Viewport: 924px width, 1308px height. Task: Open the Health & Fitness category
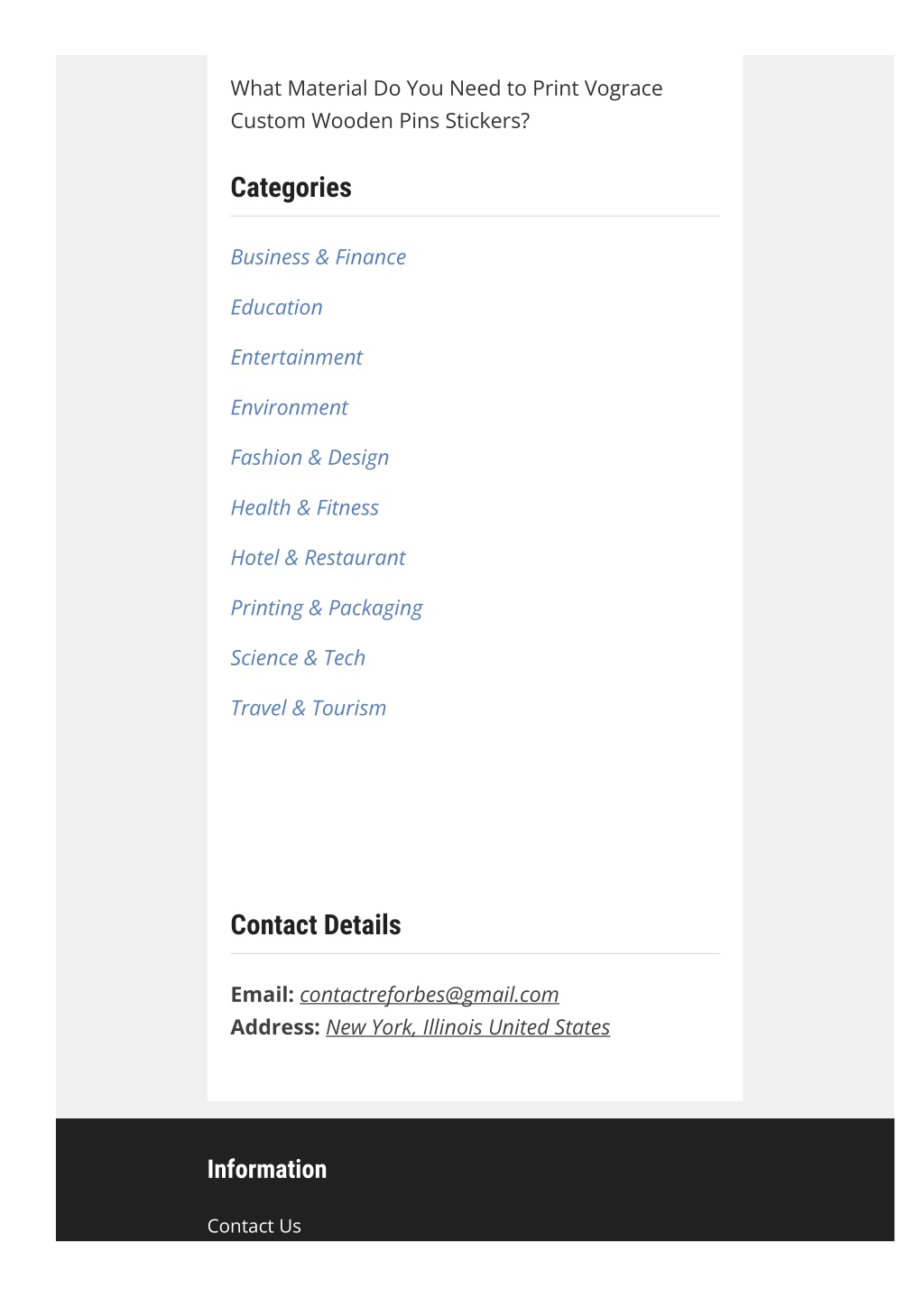[x=305, y=508]
